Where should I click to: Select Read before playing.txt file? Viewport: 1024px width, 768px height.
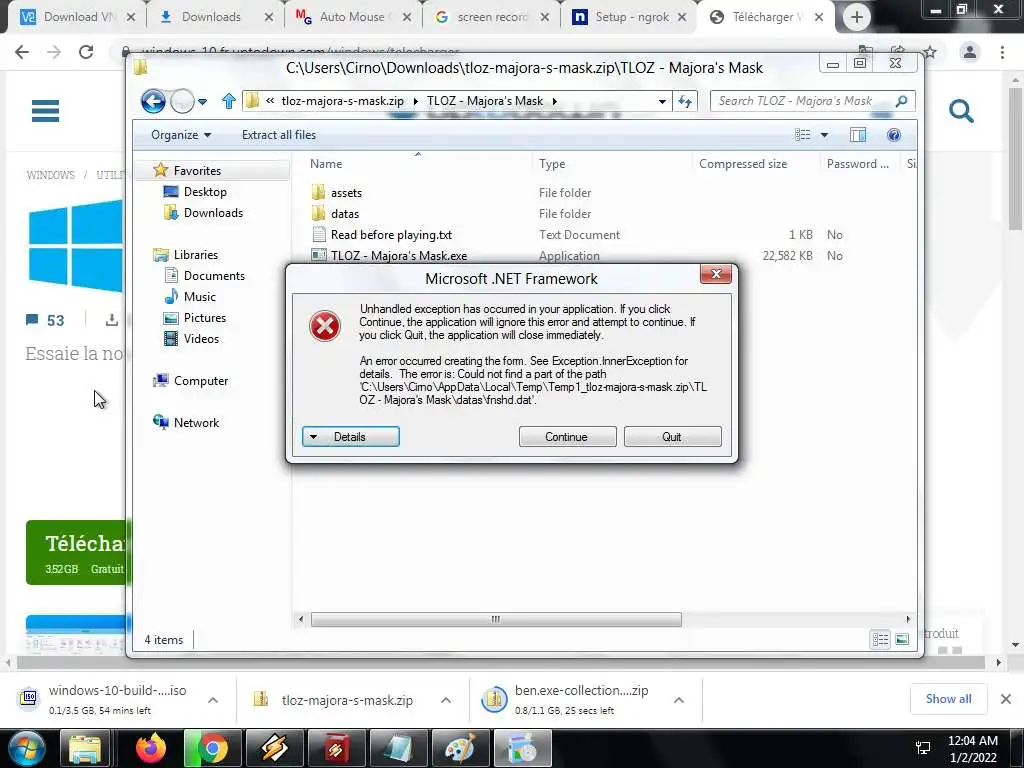pyautogui.click(x=391, y=234)
